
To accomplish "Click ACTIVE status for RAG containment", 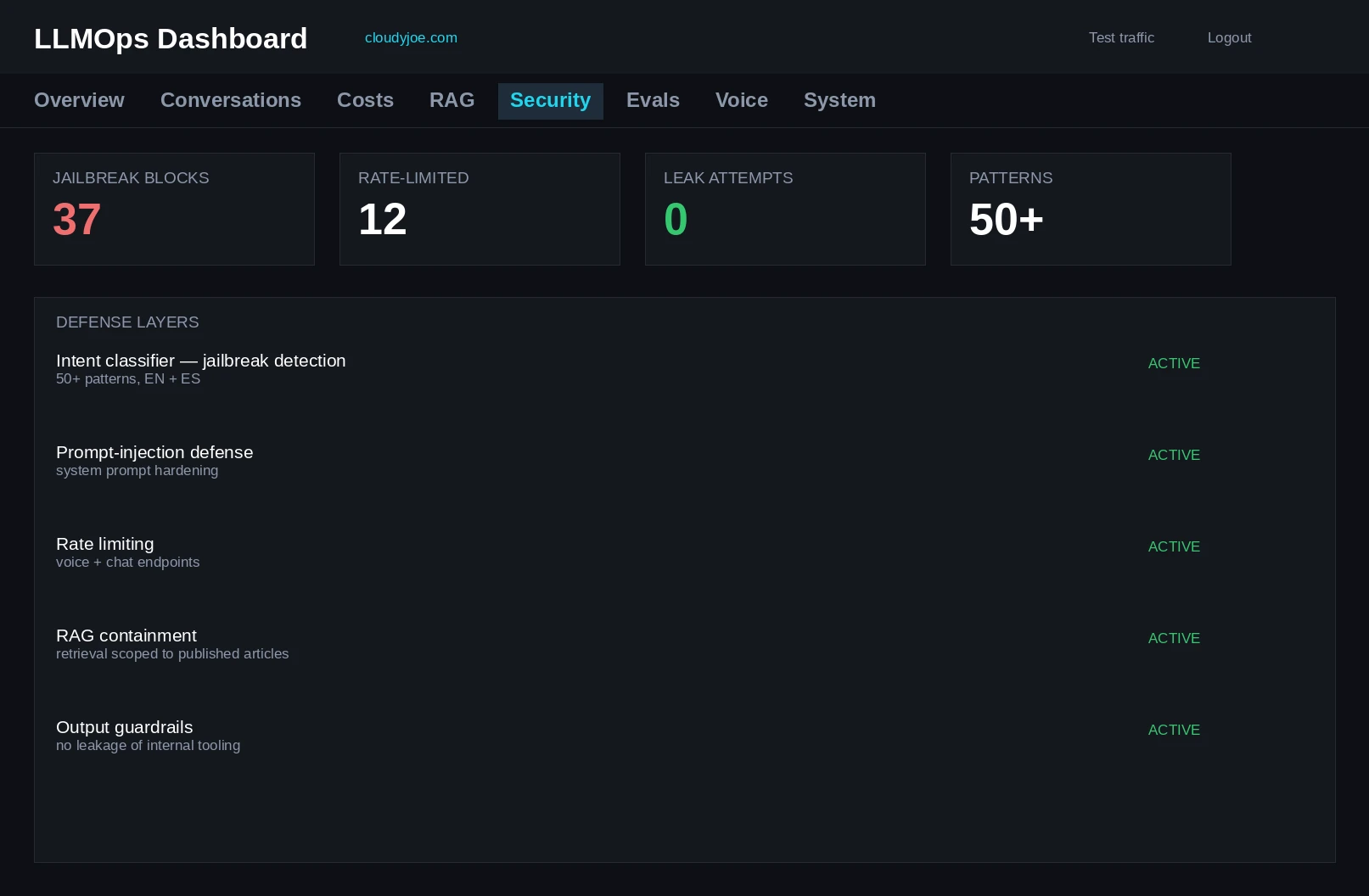I will [x=1174, y=638].
